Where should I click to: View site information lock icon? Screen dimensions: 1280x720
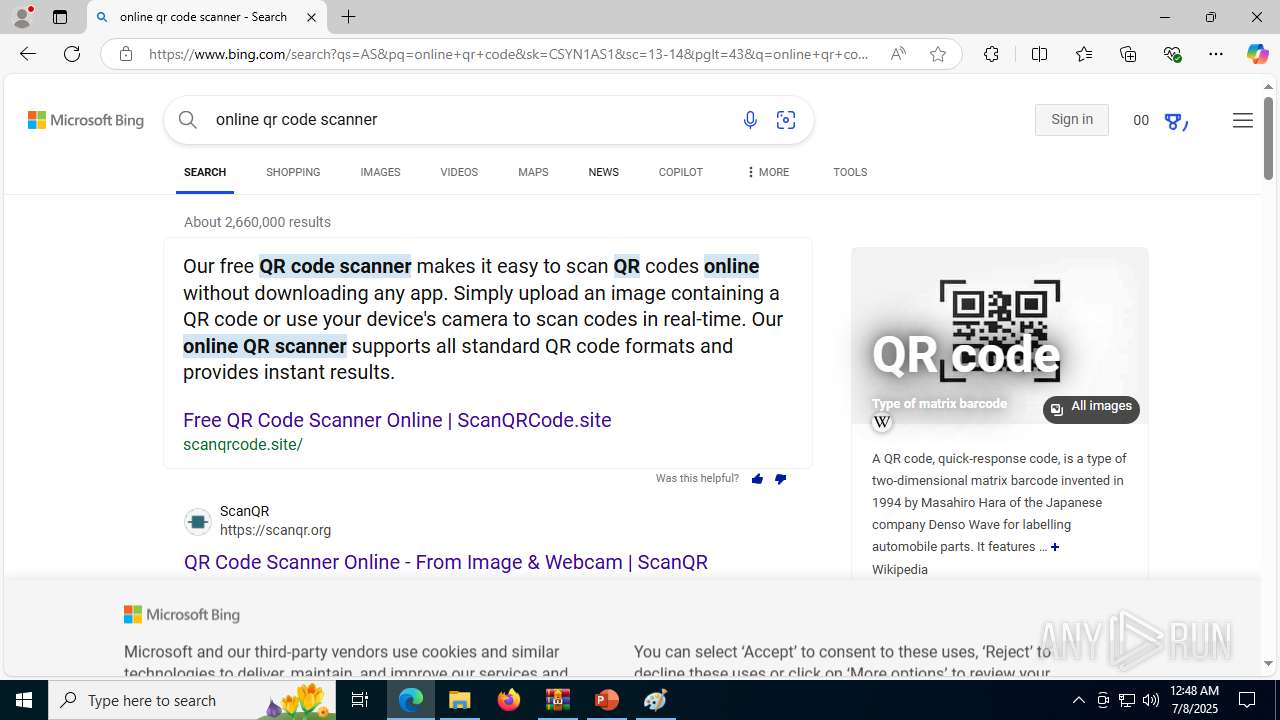pos(126,54)
